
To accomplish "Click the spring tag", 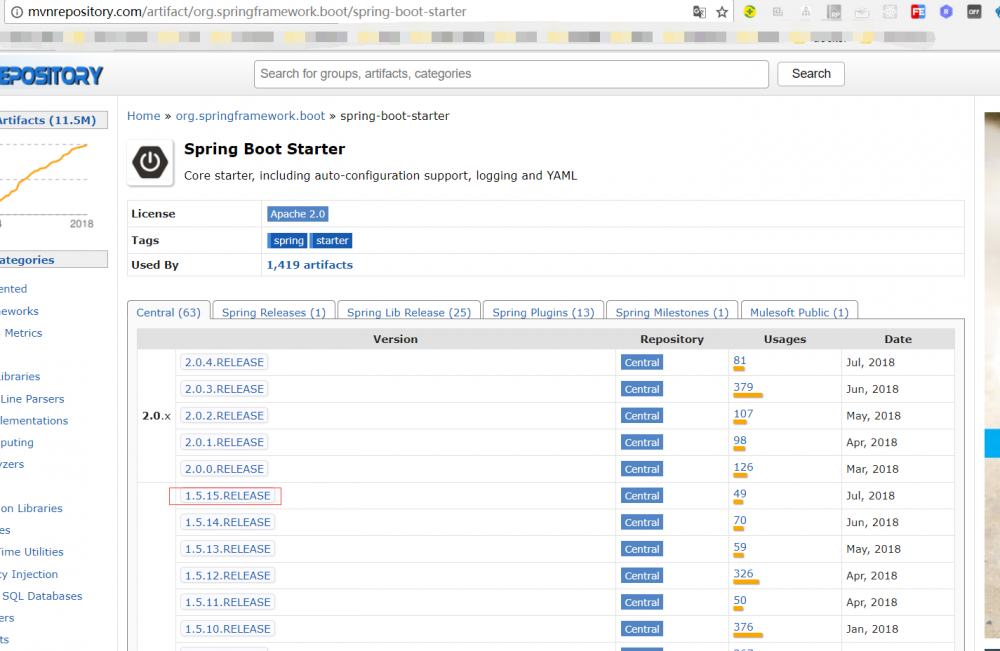I will pyautogui.click(x=288, y=240).
